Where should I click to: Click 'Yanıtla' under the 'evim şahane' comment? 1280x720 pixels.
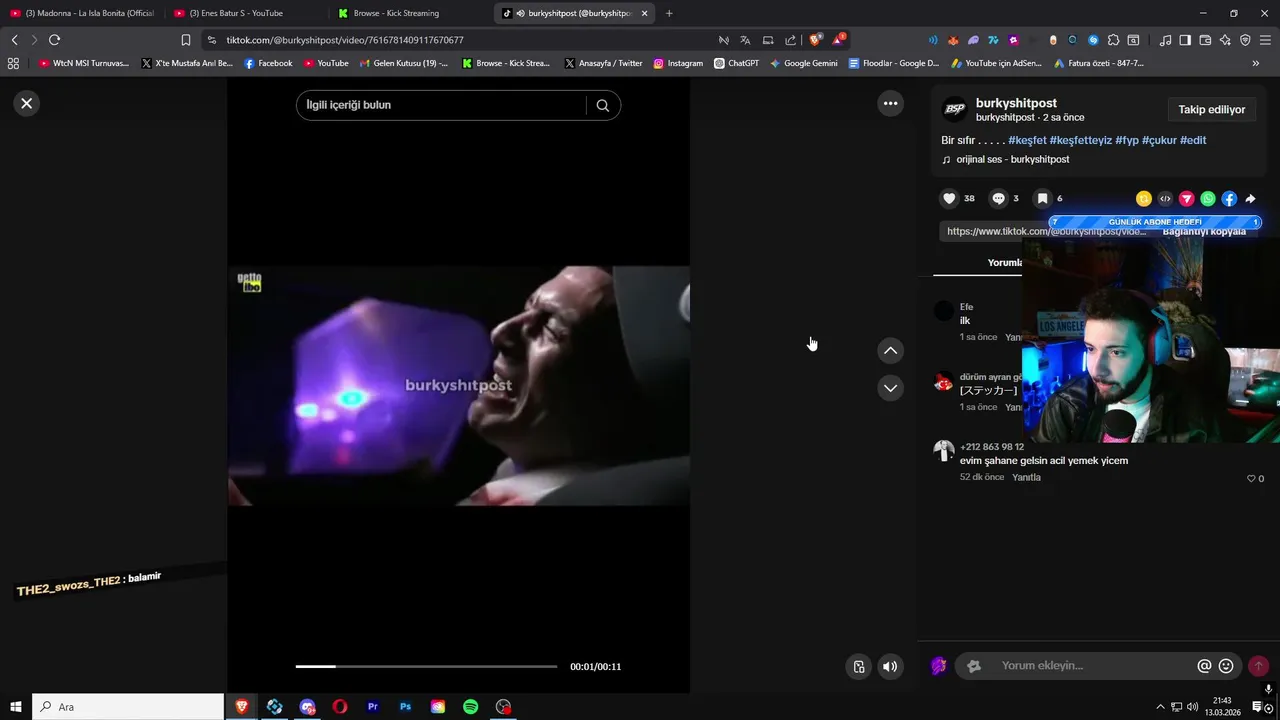pyautogui.click(x=1026, y=478)
